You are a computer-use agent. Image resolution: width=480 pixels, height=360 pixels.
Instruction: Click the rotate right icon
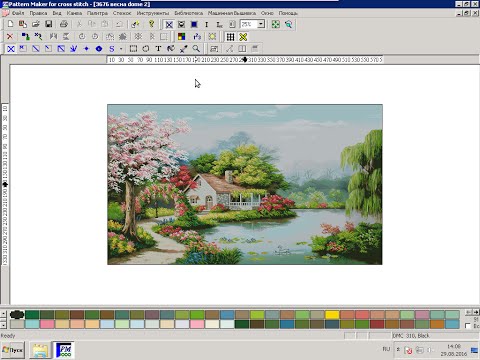[x=95, y=37]
